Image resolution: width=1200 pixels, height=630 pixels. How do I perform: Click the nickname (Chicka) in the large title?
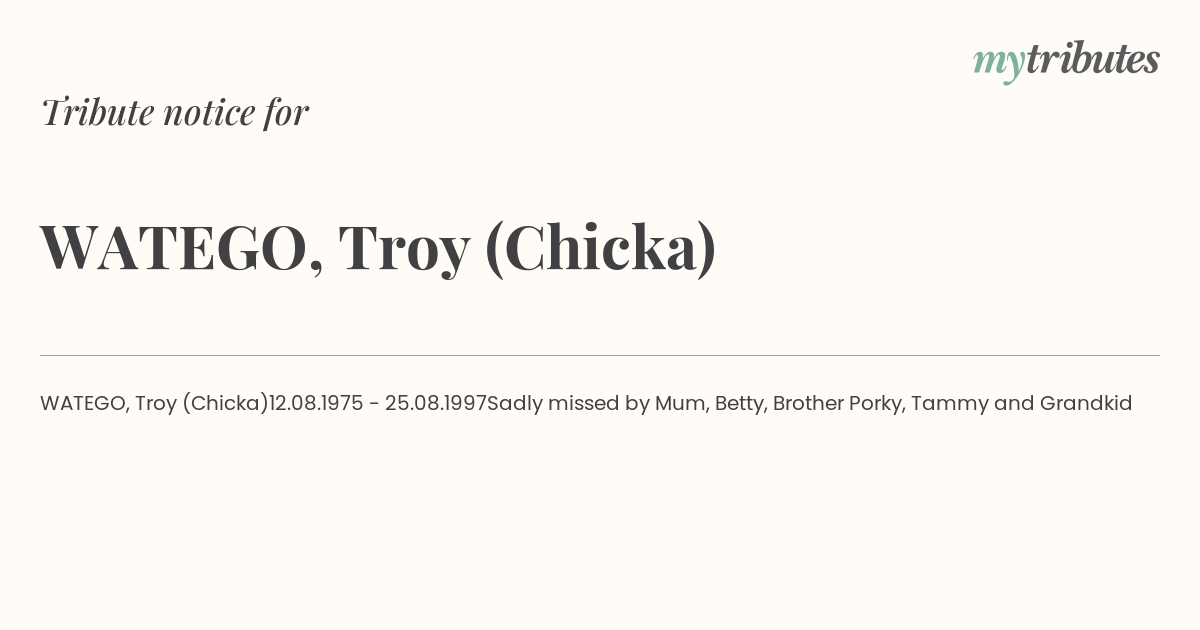(x=601, y=248)
